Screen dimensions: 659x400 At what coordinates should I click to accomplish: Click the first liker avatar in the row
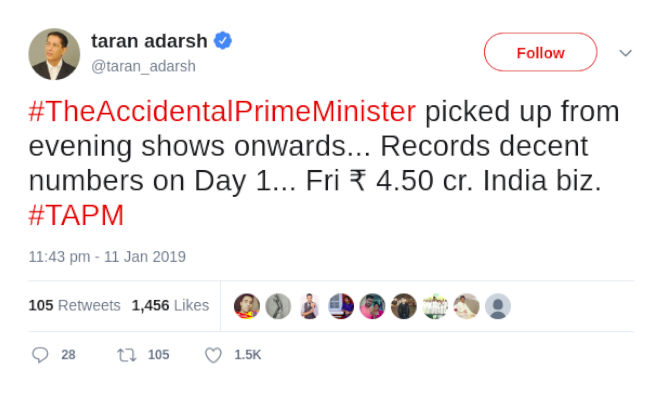pyautogui.click(x=247, y=306)
